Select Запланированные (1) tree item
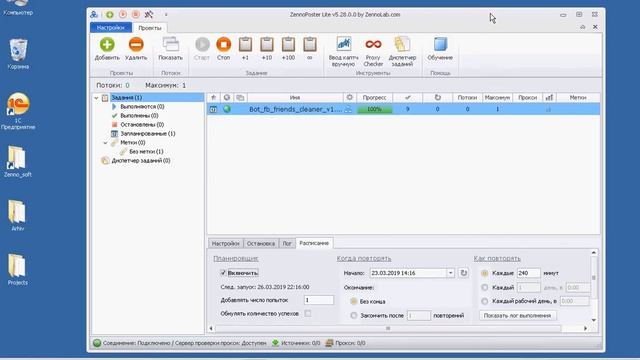Image resolution: width=640 pixels, height=360 pixels. click(147, 133)
